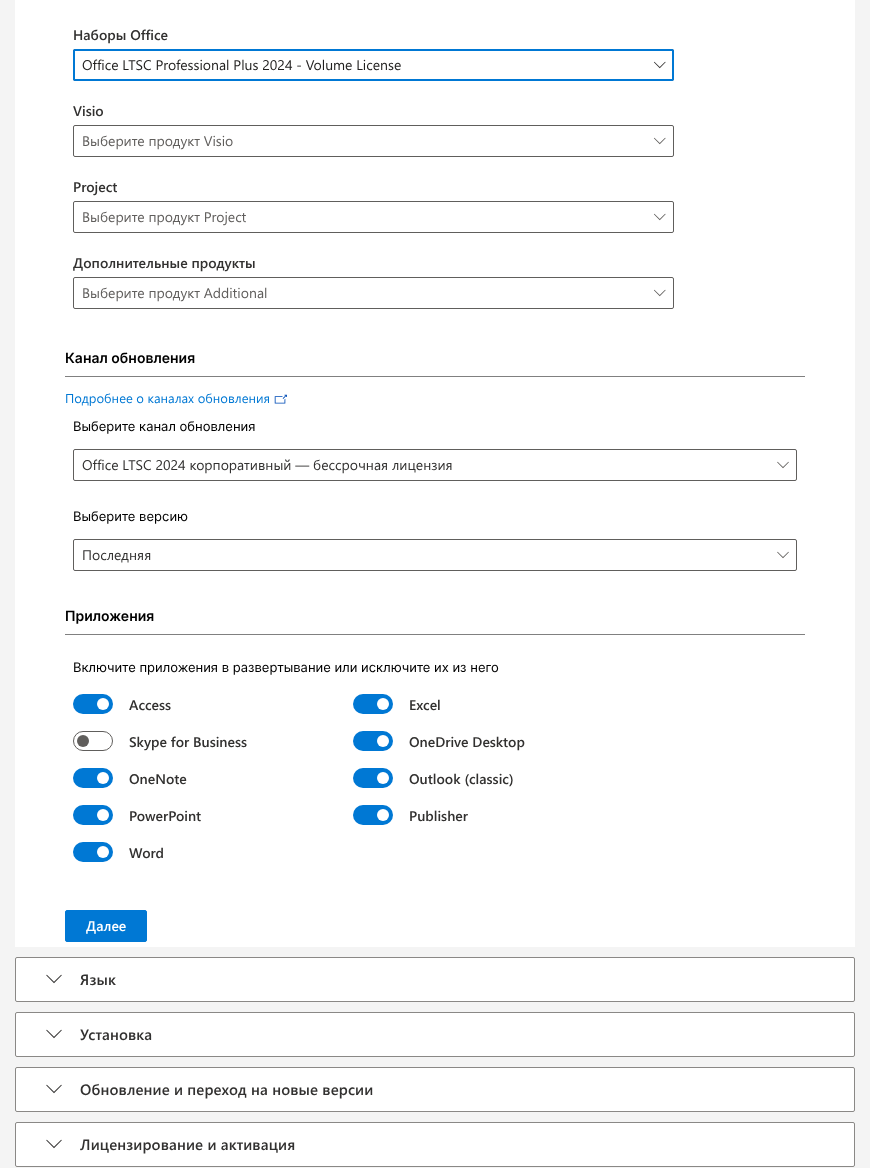The image size is (870, 1168).
Task: Open the Visio product dropdown
Action: [373, 141]
